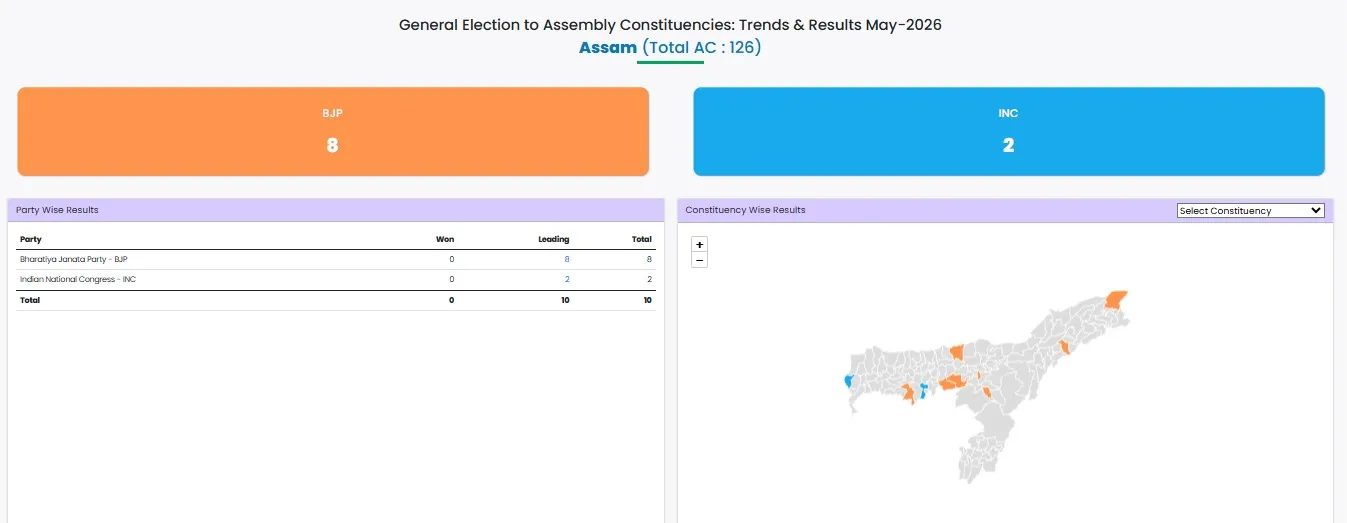
Task: Click the orange constituency at the map's northeastern tip
Action: tap(1116, 300)
